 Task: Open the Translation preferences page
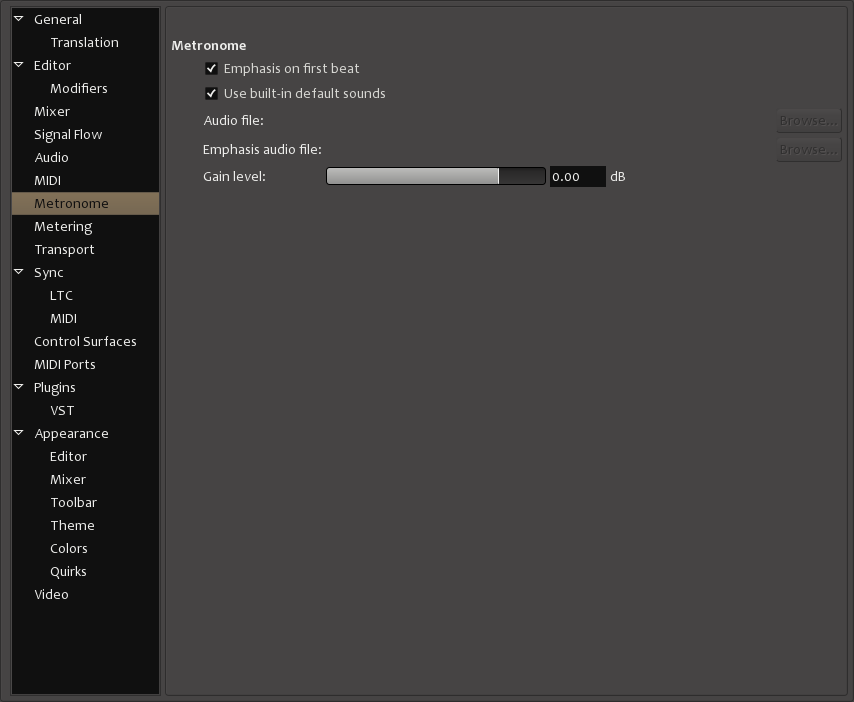(84, 42)
